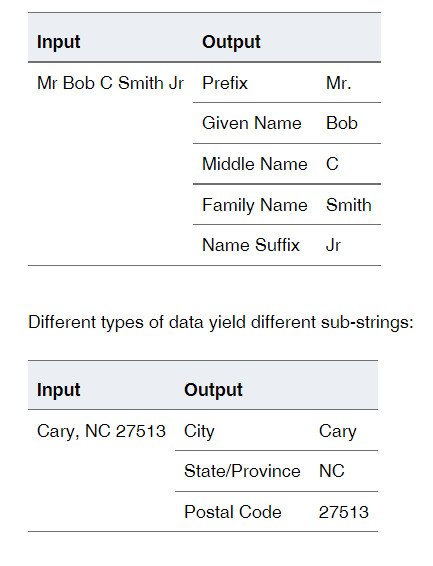Click the Given Name label

[252, 123]
